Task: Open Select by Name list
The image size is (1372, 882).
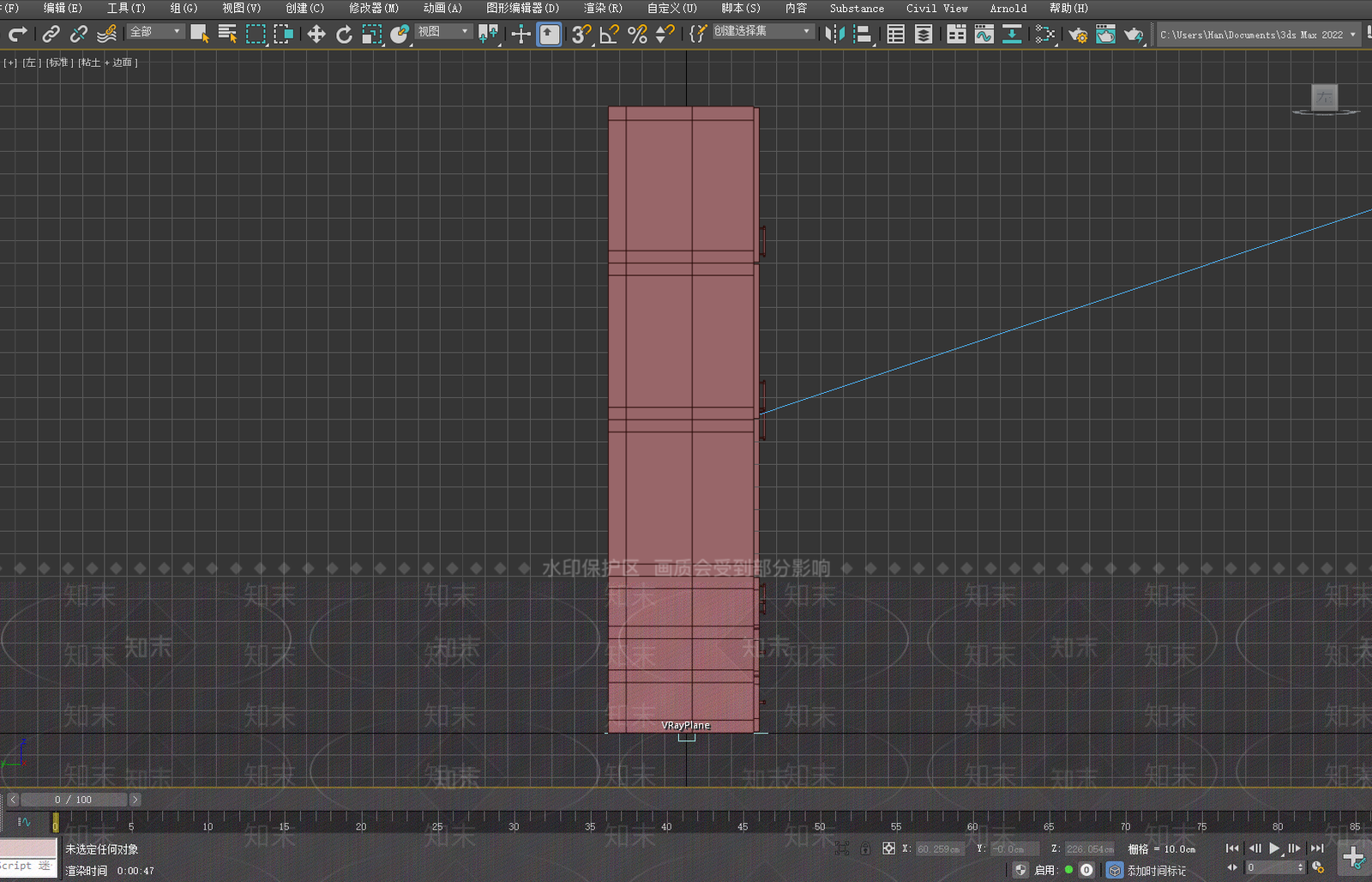Action: (227, 34)
